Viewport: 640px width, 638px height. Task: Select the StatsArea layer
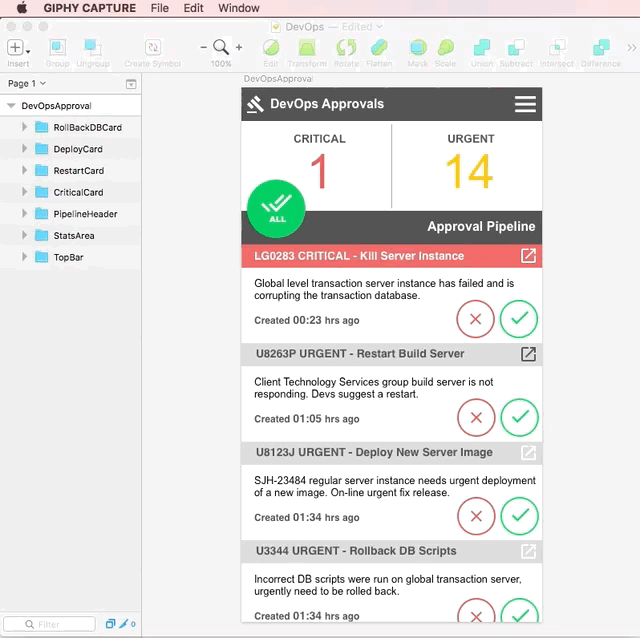(71, 236)
